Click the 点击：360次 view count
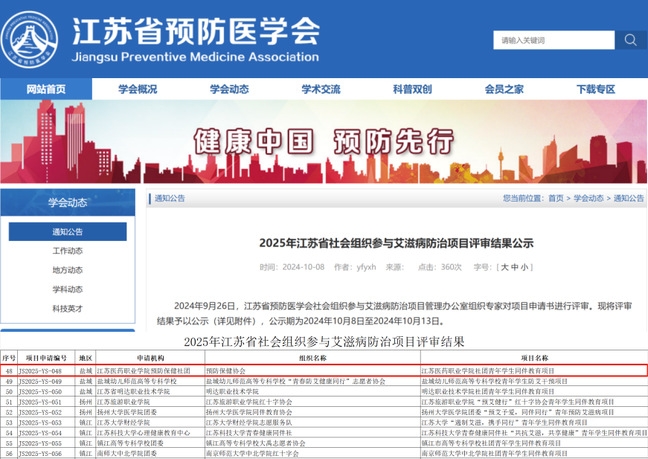 point(440,267)
